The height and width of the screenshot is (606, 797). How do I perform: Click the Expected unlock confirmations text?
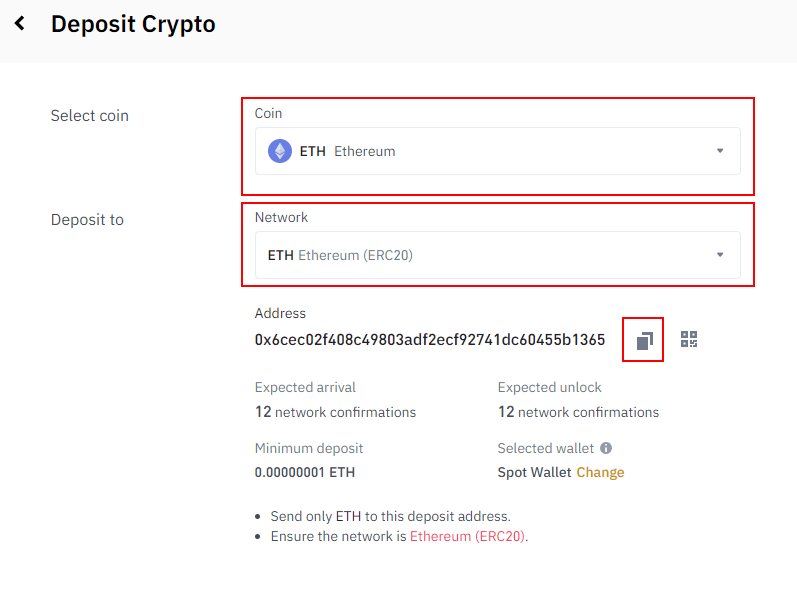(578, 412)
